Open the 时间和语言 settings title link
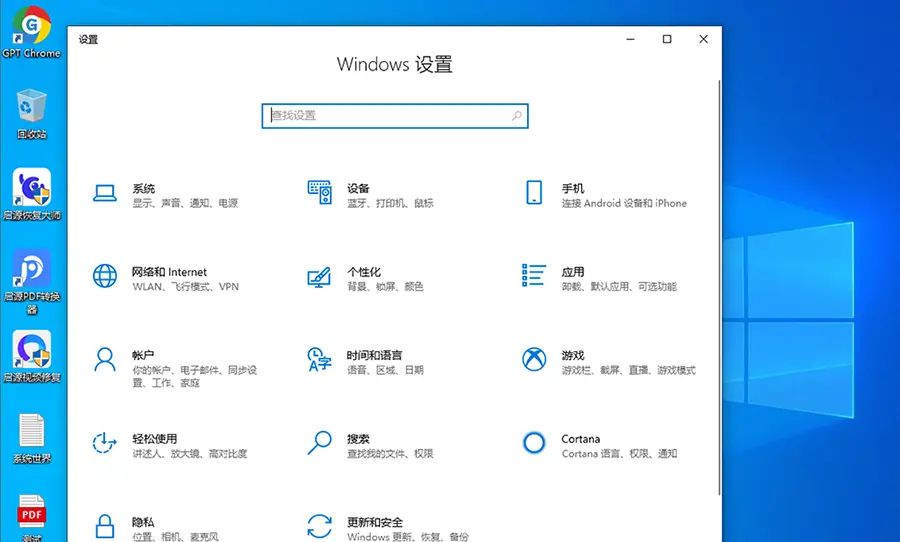The image size is (900, 542). point(374,355)
